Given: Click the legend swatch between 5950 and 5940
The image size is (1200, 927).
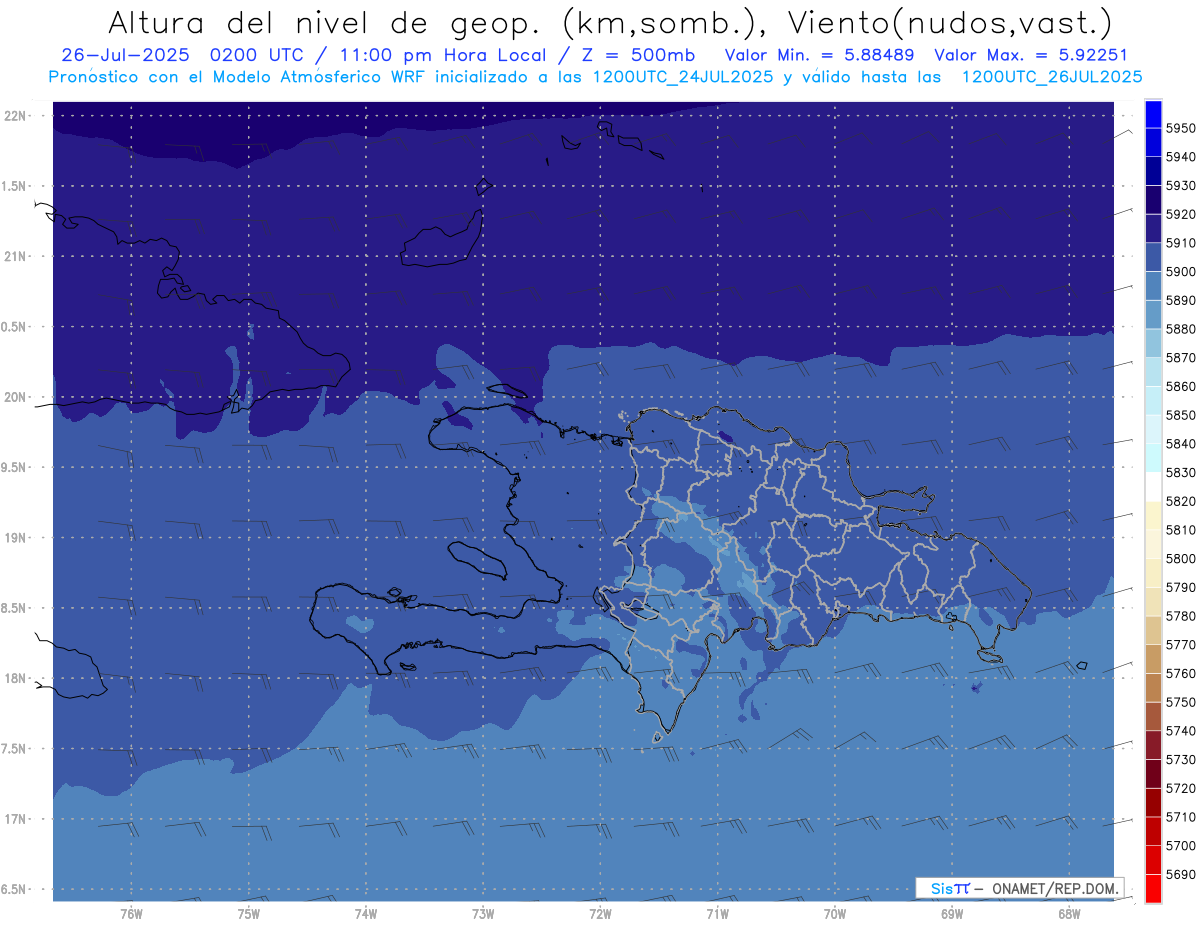Looking at the screenshot, I should (1153, 143).
